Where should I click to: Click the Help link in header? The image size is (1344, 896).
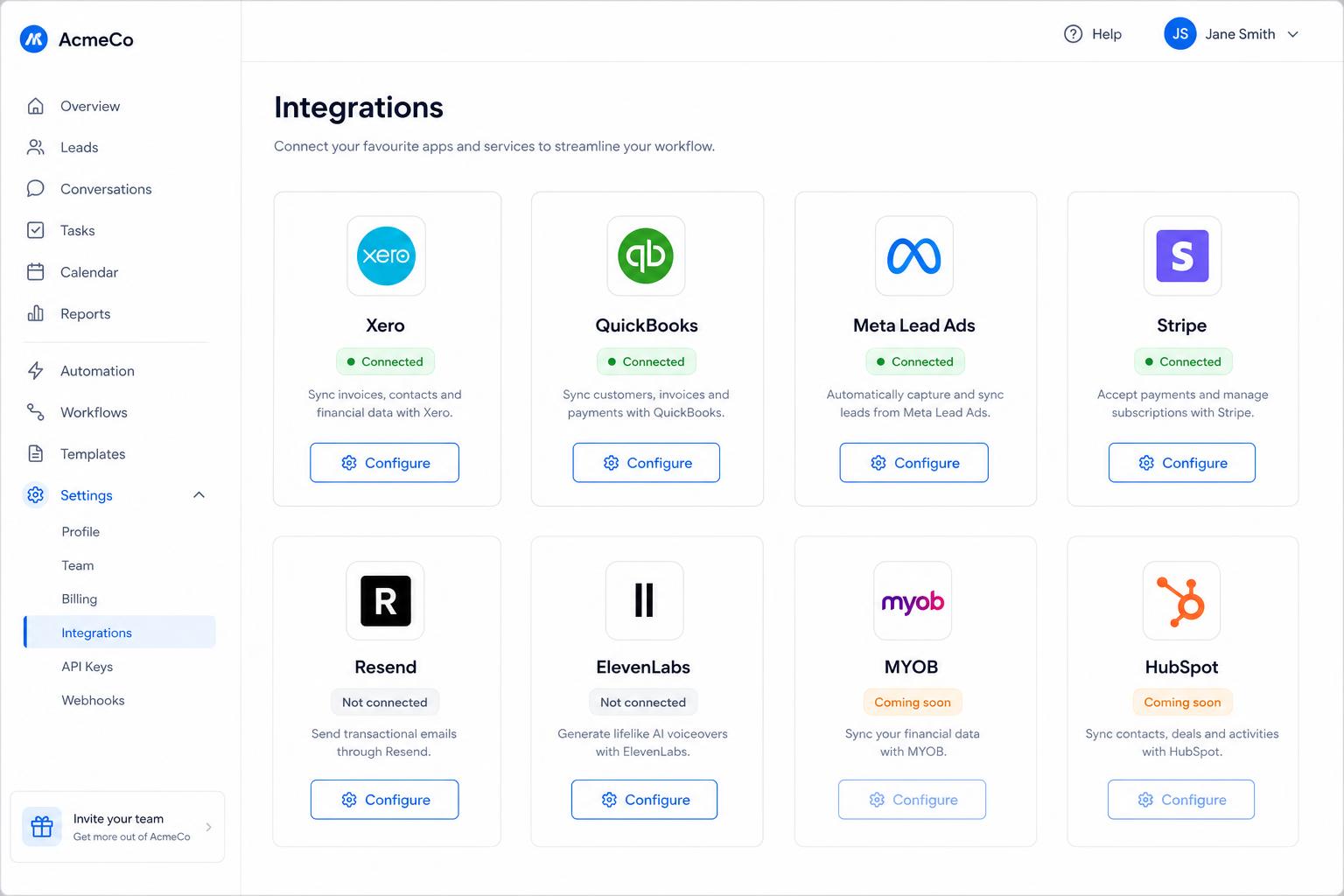(1093, 34)
